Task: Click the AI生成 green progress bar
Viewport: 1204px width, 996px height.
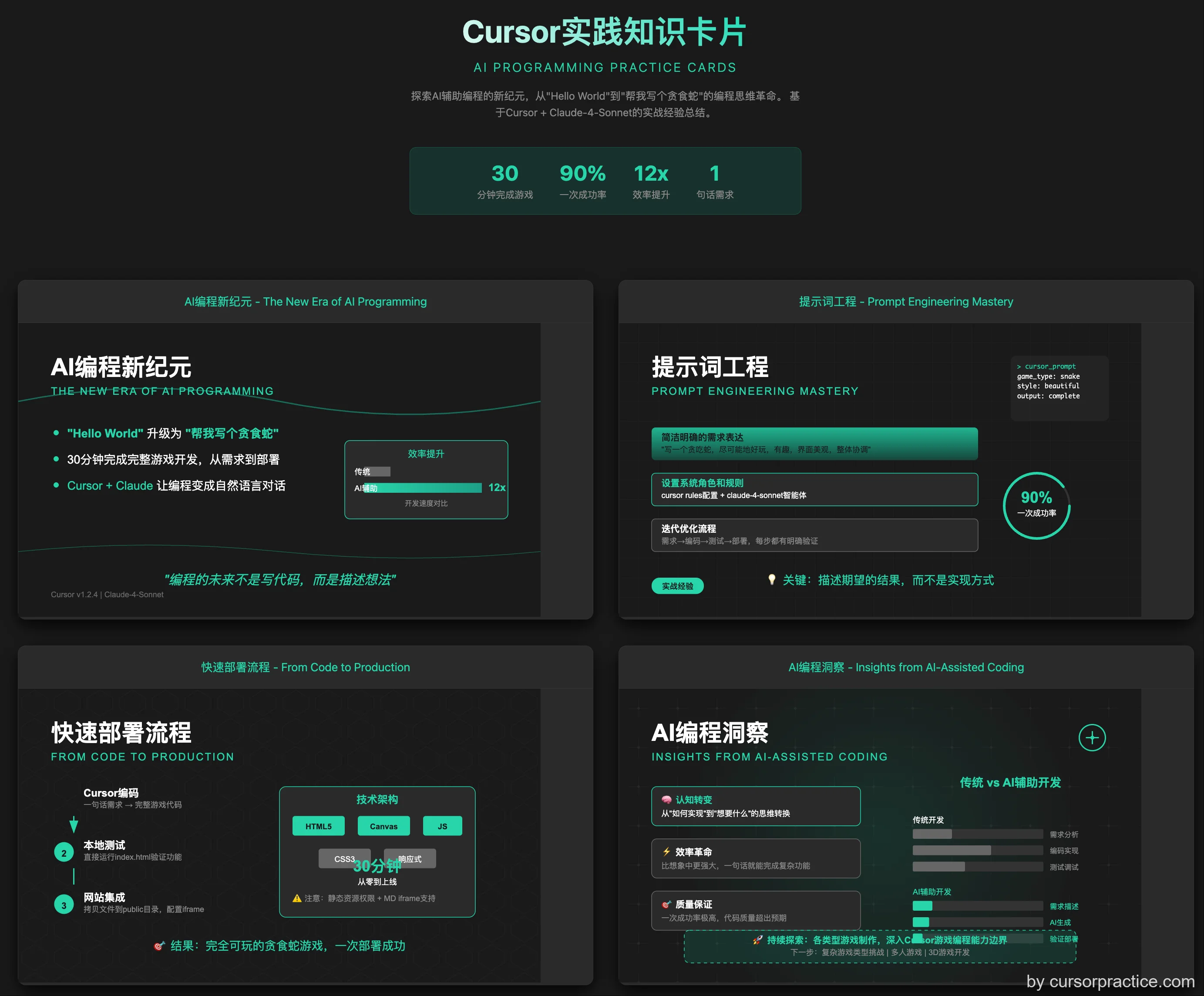Action: (978, 922)
